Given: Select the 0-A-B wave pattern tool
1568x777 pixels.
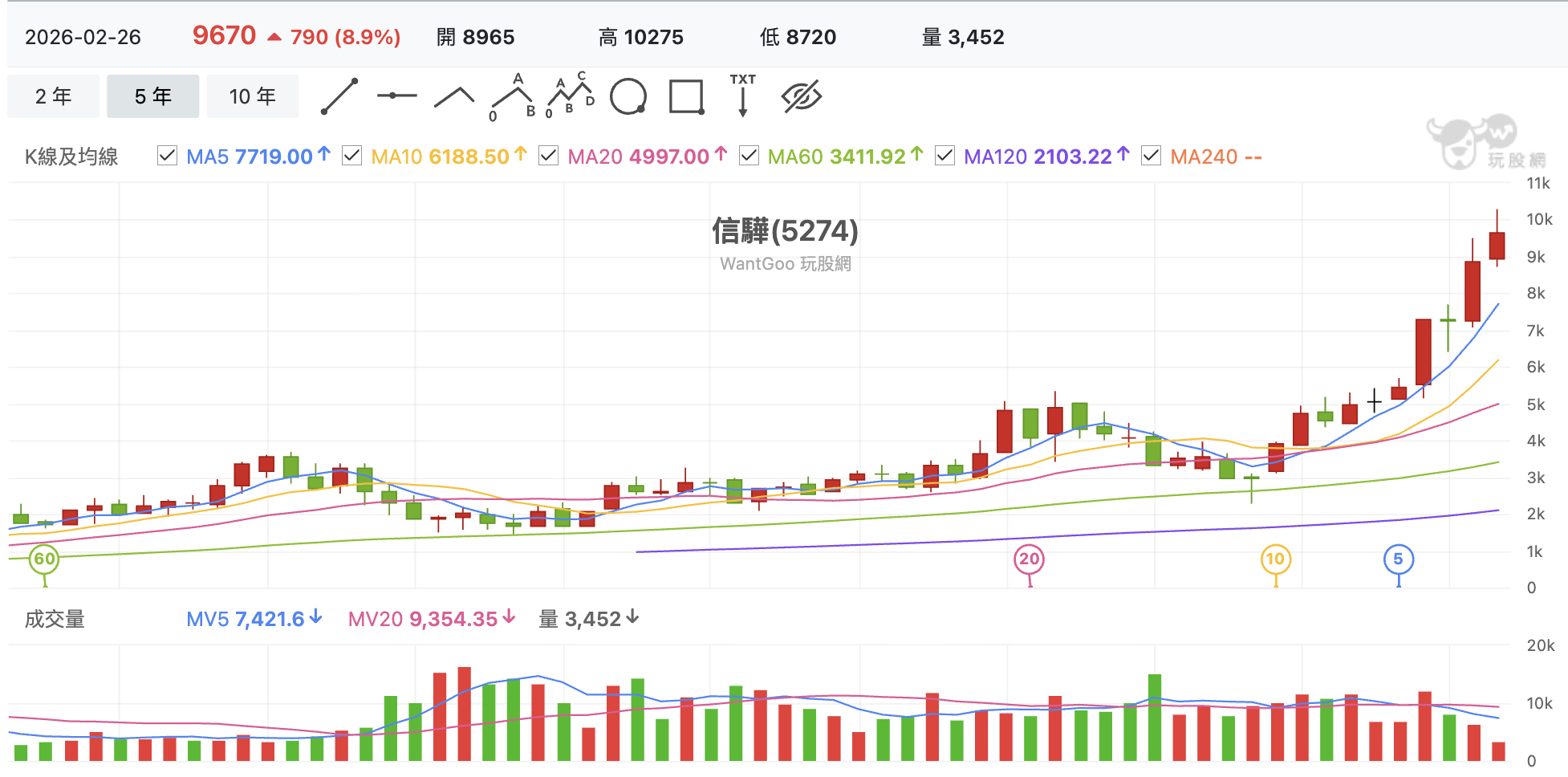Looking at the screenshot, I should (514, 97).
